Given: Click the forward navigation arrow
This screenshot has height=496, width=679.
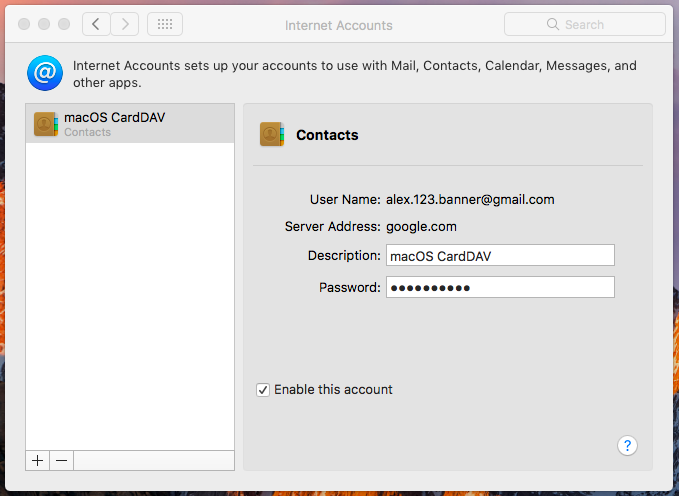Looking at the screenshot, I should click(x=125, y=24).
